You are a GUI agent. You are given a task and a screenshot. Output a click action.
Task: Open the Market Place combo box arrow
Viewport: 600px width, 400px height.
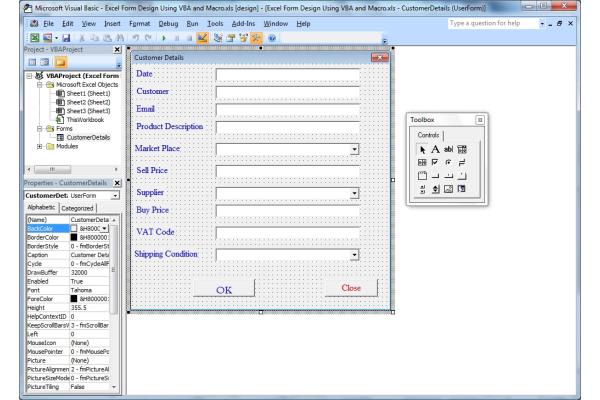pyautogui.click(x=354, y=149)
